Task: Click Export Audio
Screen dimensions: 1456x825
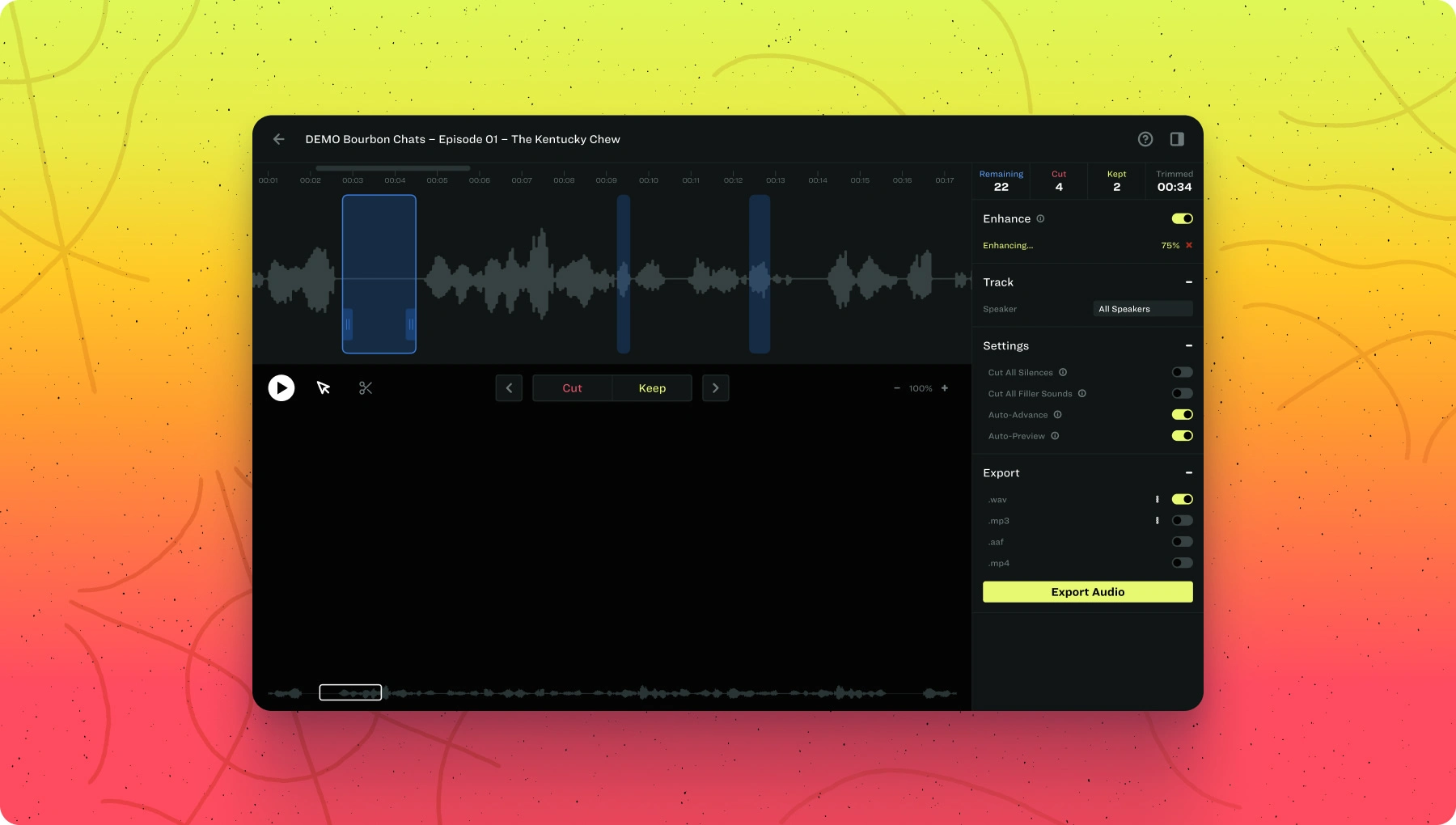Action: click(x=1088, y=592)
